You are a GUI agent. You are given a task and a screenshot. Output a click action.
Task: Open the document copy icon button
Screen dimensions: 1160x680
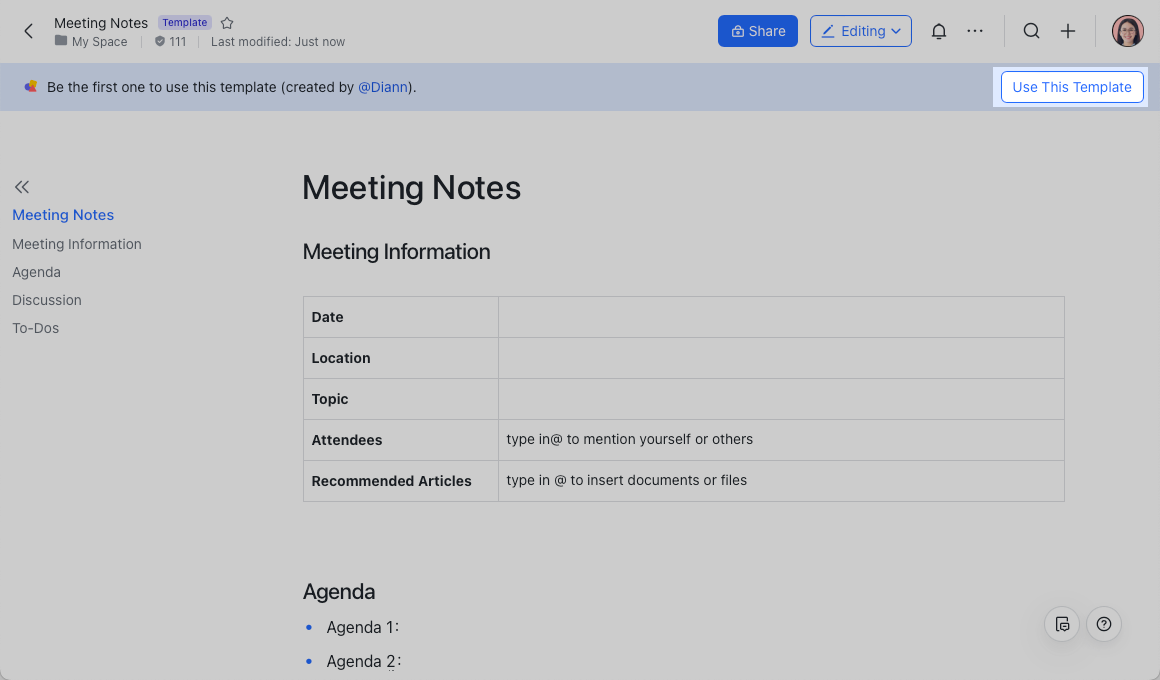pos(1062,624)
